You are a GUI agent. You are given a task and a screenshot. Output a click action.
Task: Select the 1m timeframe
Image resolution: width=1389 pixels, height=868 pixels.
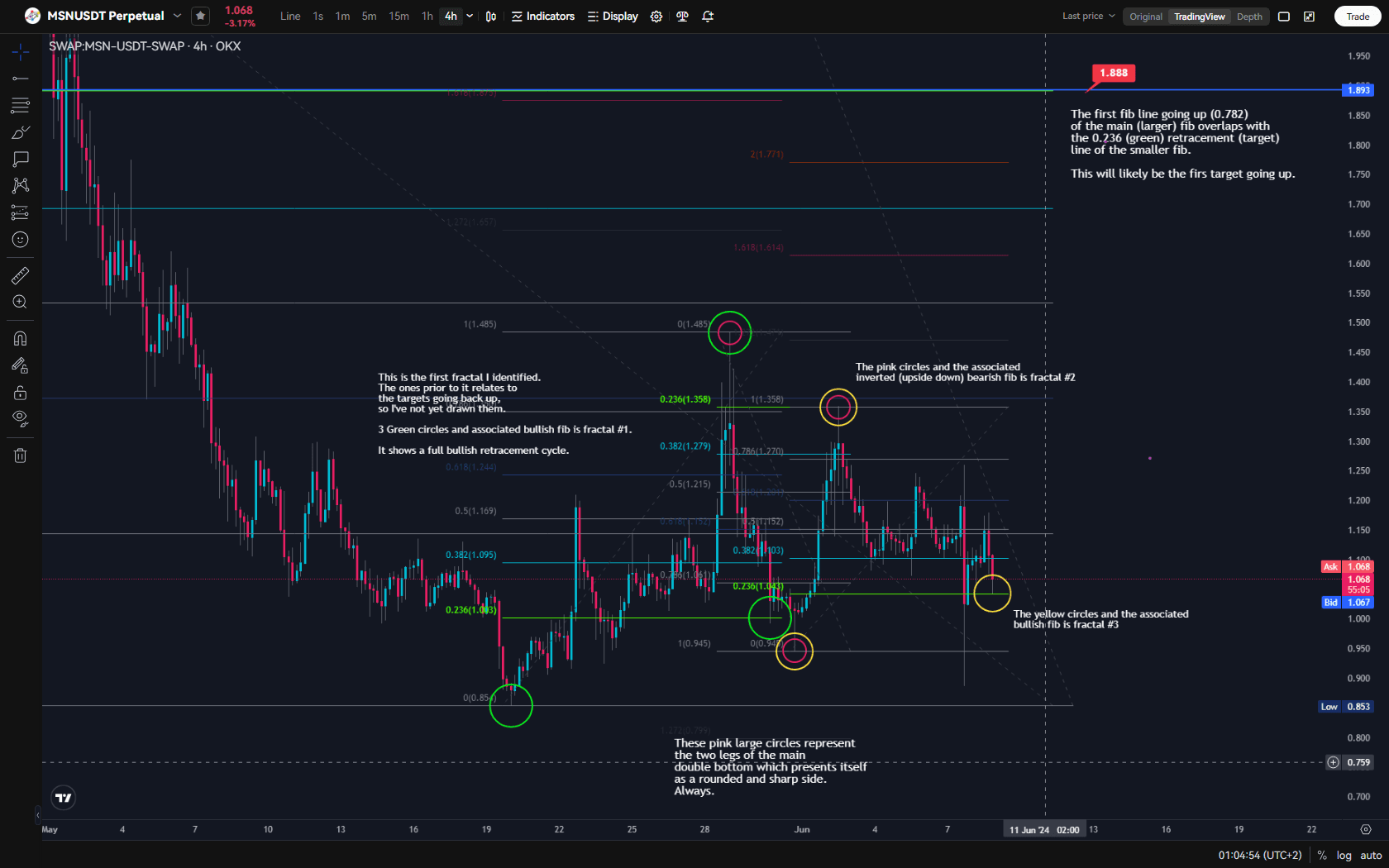342,16
